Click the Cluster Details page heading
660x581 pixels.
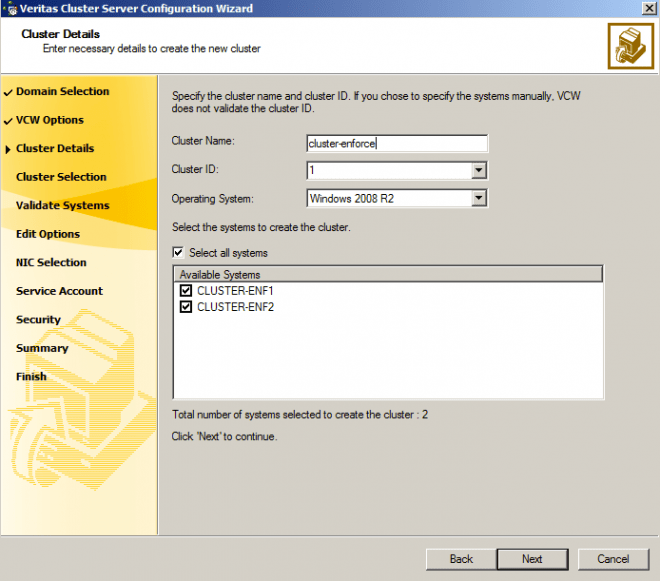[61, 34]
